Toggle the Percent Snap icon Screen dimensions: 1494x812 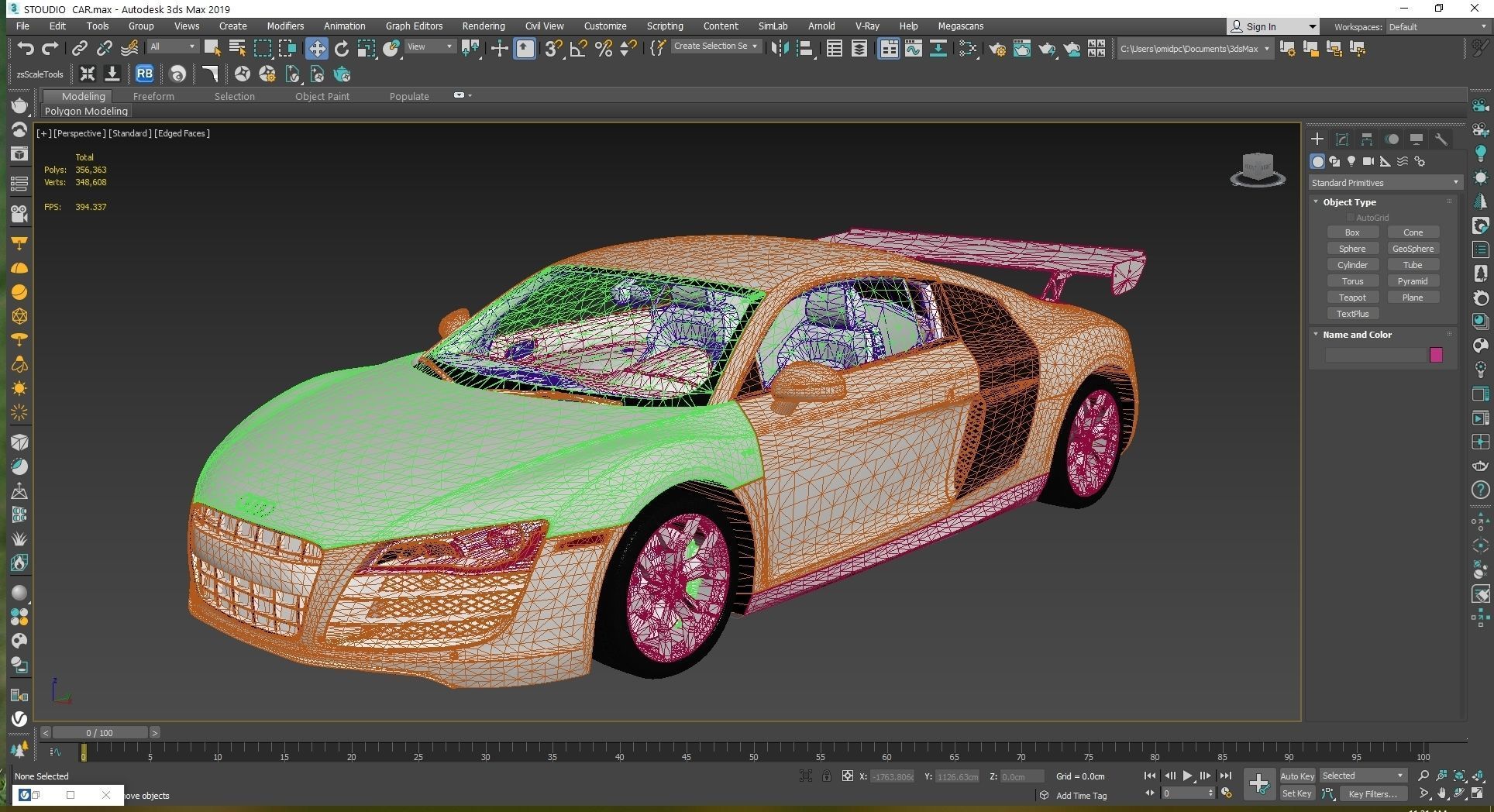(604, 48)
